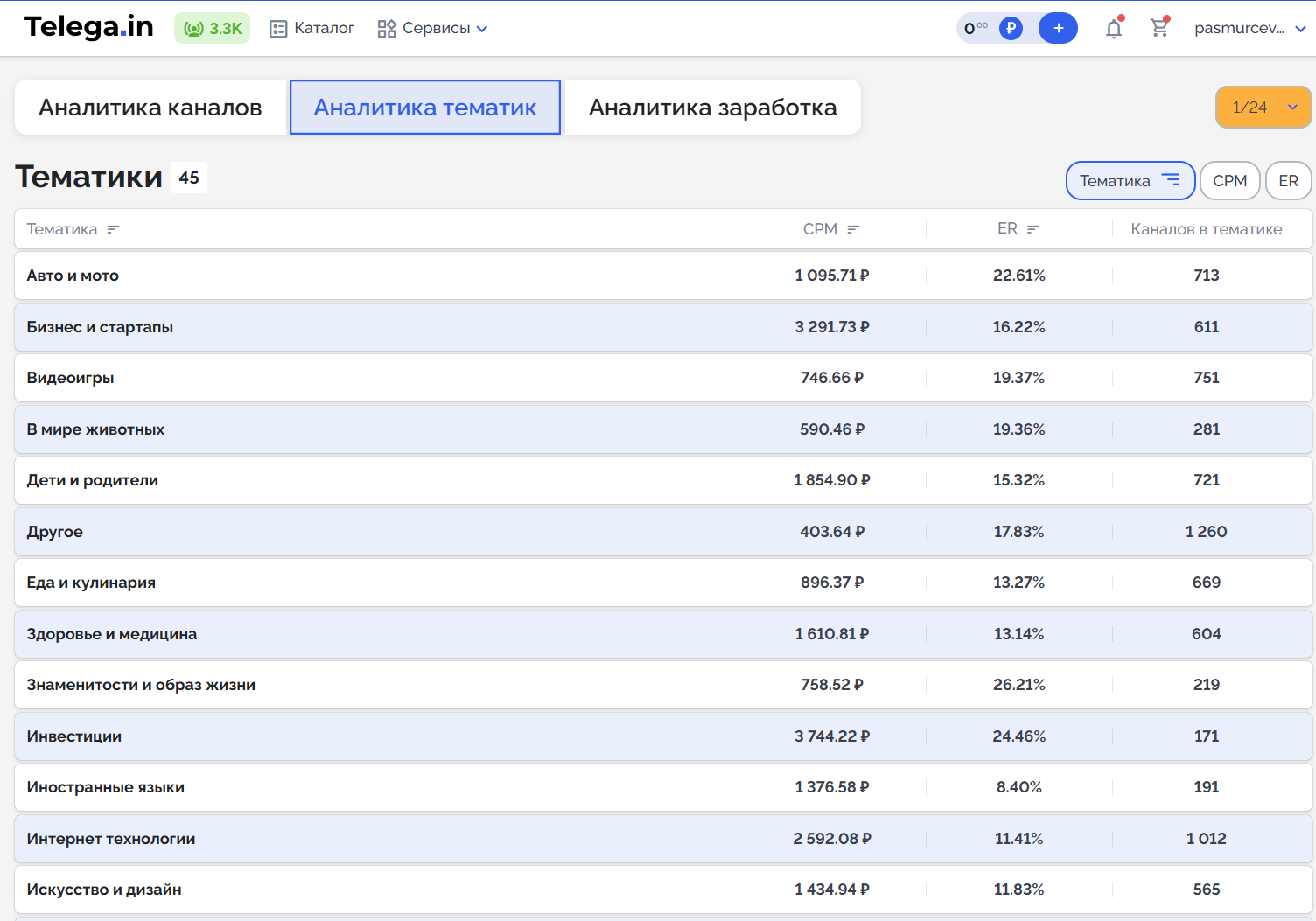Select the Тематика sort toggle pill
This screenshot has height=921, width=1316.
1130,181
